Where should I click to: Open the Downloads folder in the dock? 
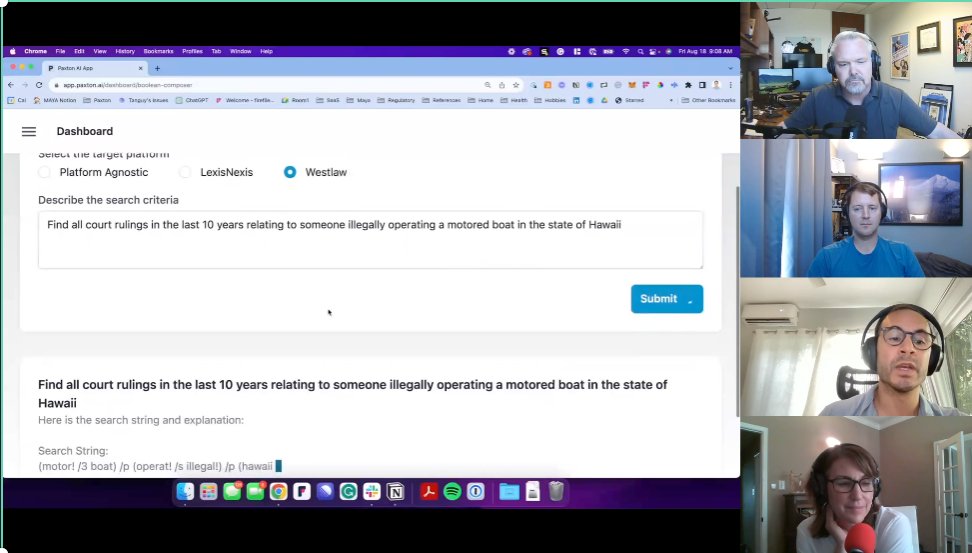(x=509, y=492)
